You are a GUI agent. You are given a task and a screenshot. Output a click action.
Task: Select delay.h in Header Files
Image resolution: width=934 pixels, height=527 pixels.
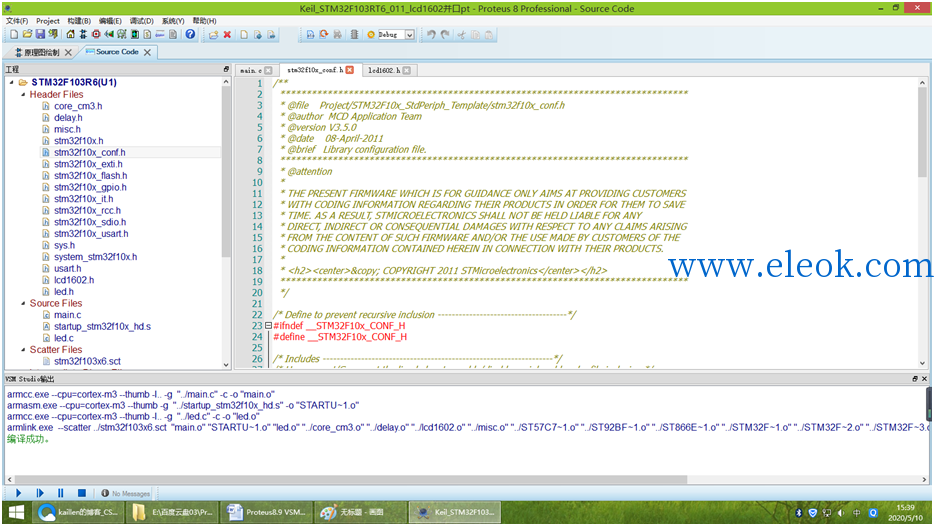pyautogui.click(x=68, y=117)
